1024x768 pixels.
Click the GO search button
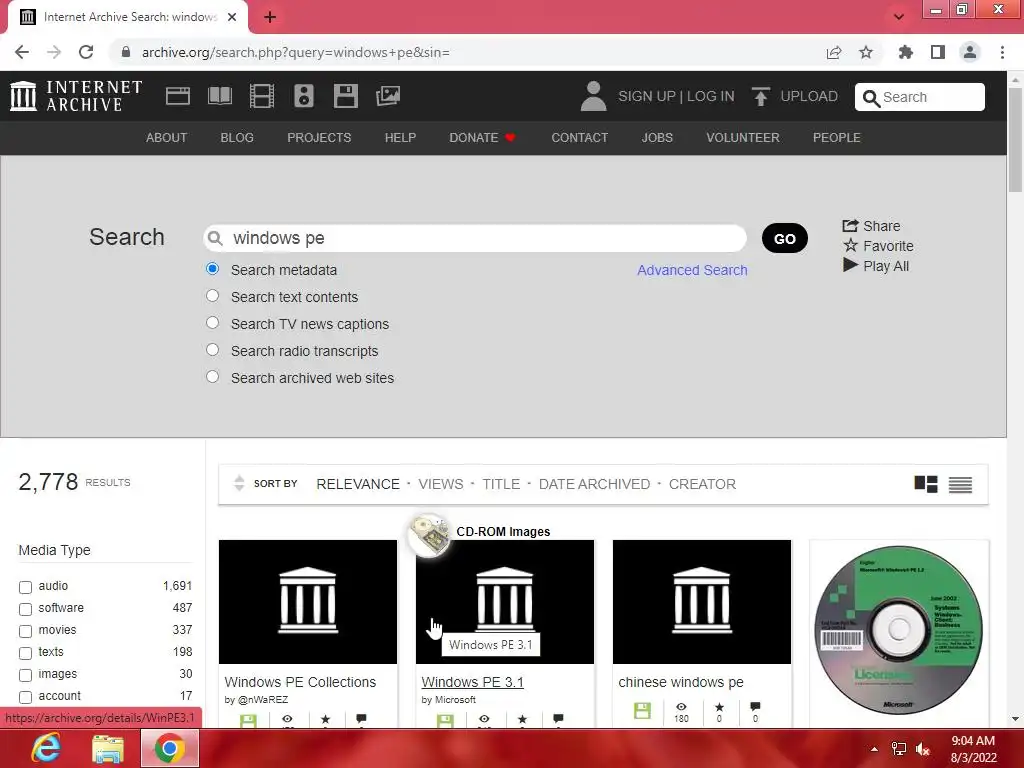[x=784, y=238]
